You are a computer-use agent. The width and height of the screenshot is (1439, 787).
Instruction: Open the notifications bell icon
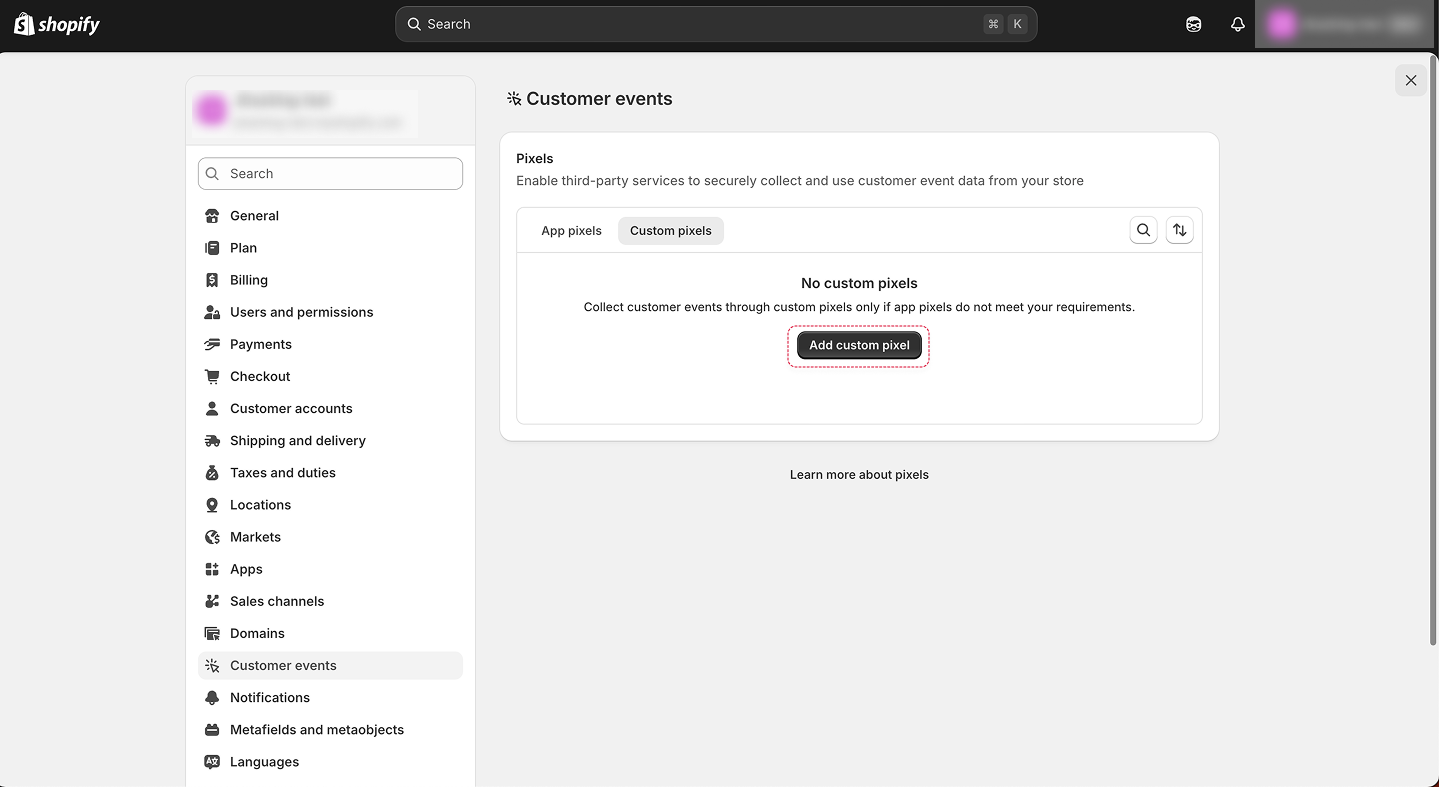click(1237, 24)
